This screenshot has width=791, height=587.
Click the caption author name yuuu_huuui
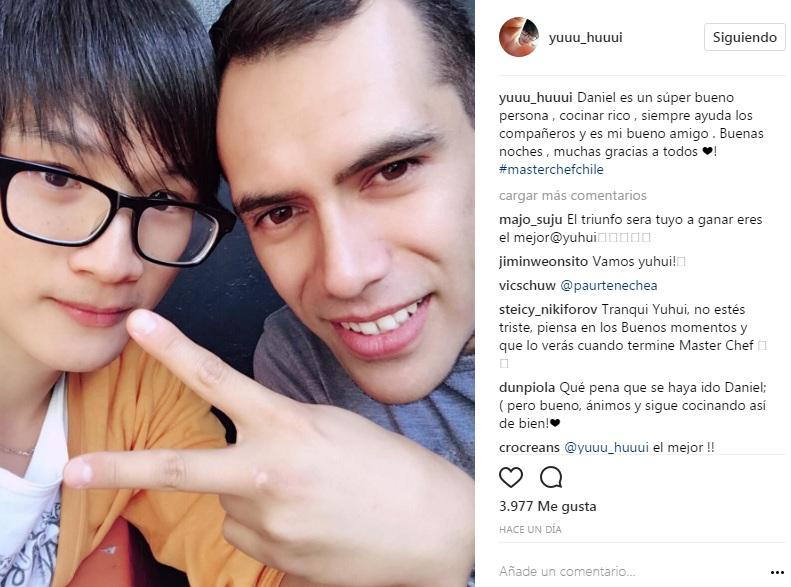535,98
